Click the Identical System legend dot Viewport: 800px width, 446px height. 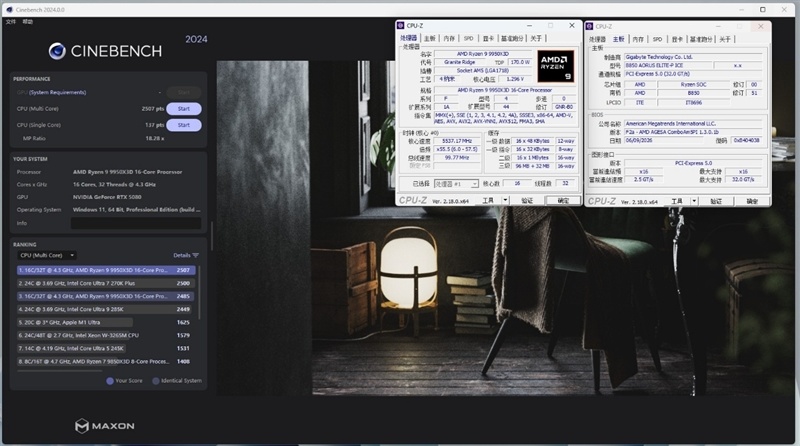(156, 381)
